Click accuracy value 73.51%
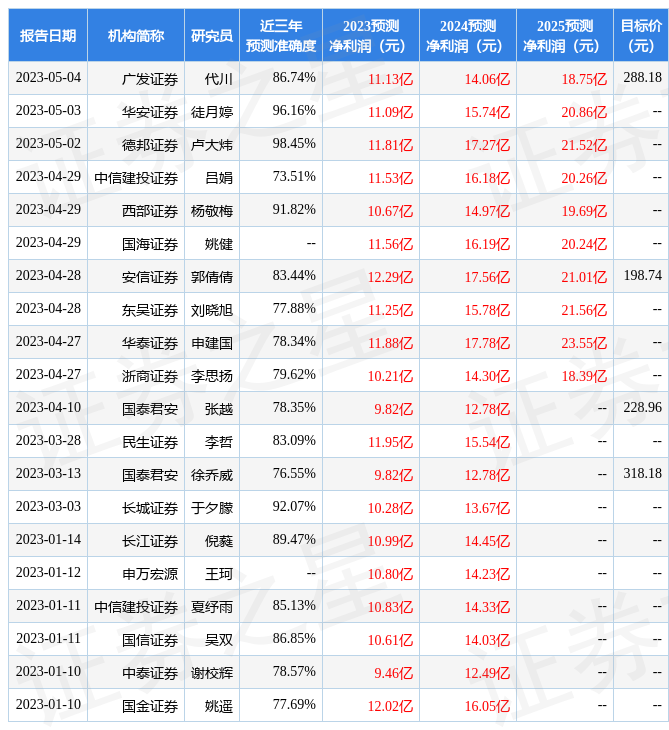Image resolution: width=669 pixels, height=730 pixels. (294, 176)
